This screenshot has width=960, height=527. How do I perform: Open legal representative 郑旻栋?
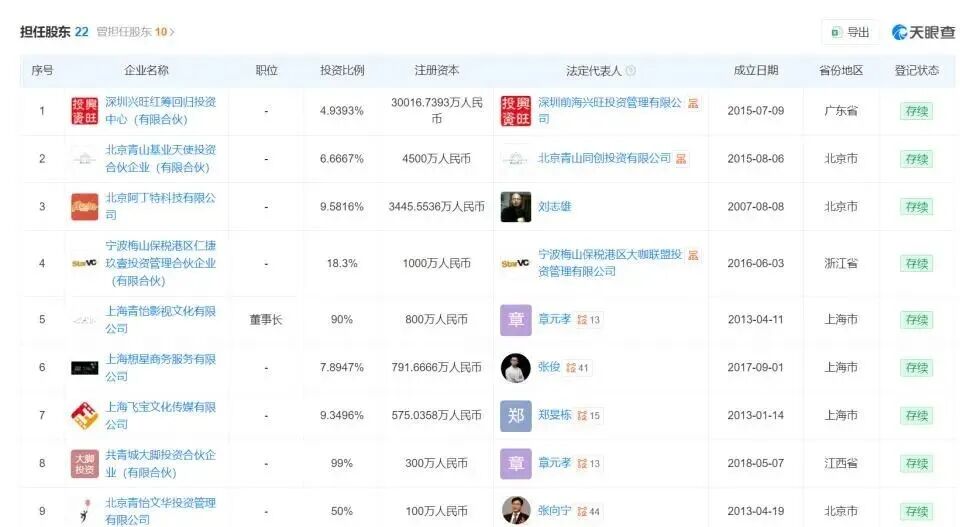554,415
